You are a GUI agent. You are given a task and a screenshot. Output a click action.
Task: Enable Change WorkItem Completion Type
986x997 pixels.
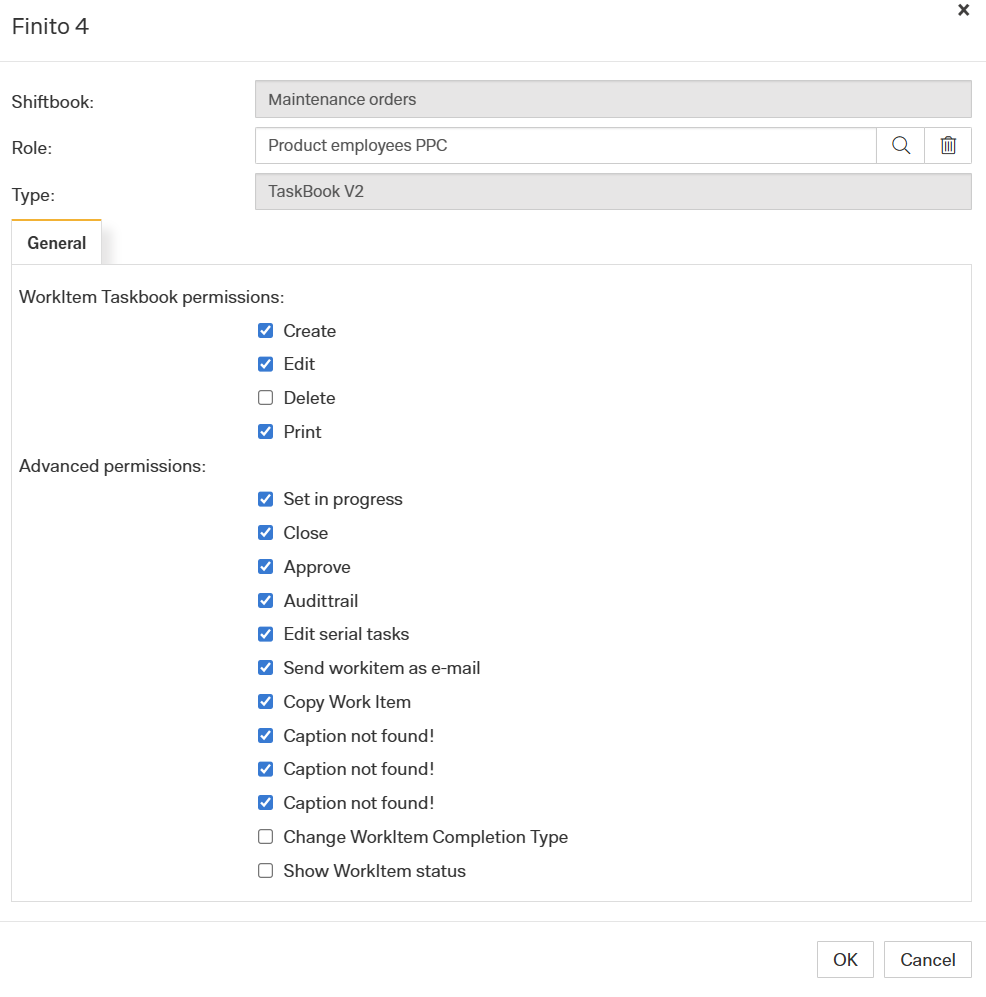pyautogui.click(x=265, y=837)
